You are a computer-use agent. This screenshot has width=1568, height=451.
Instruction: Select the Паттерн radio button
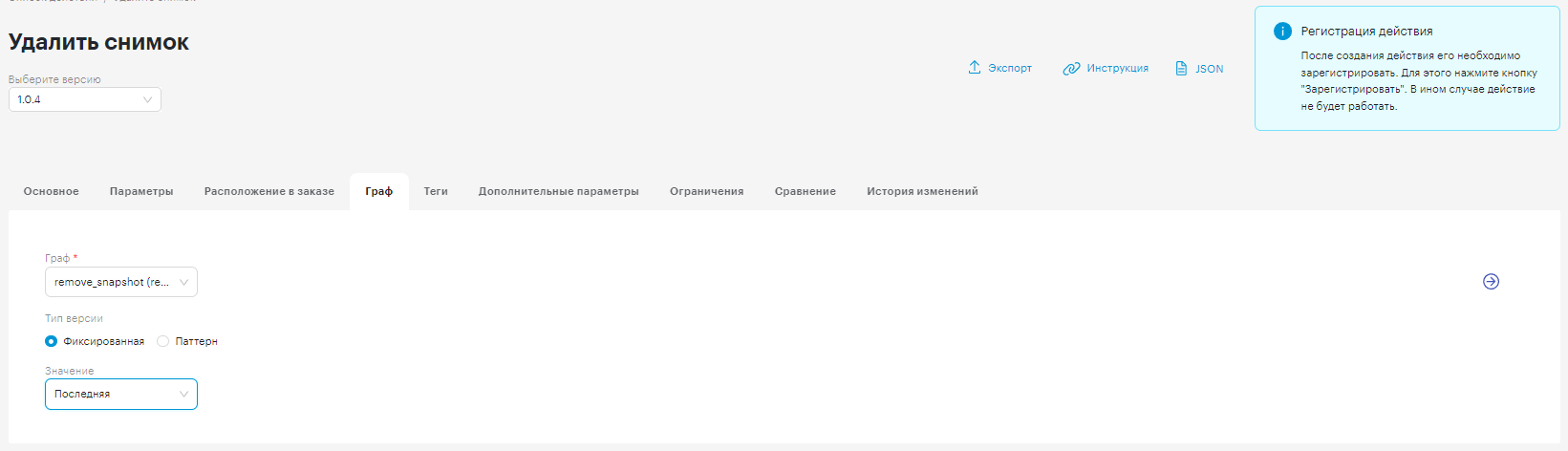pyautogui.click(x=163, y=341)
